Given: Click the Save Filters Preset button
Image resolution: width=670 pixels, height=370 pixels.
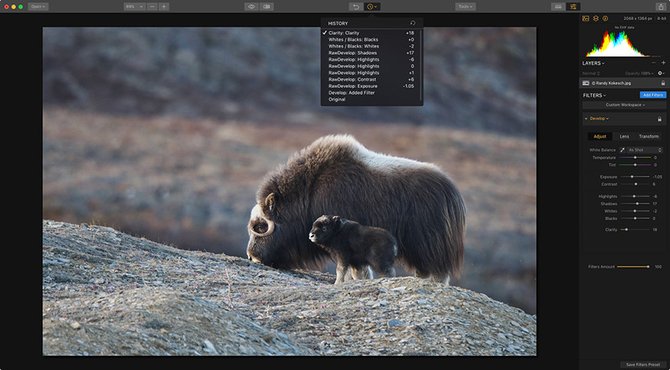Looking at the screenshot, I should pyautogui.click(x=643, y=364).
